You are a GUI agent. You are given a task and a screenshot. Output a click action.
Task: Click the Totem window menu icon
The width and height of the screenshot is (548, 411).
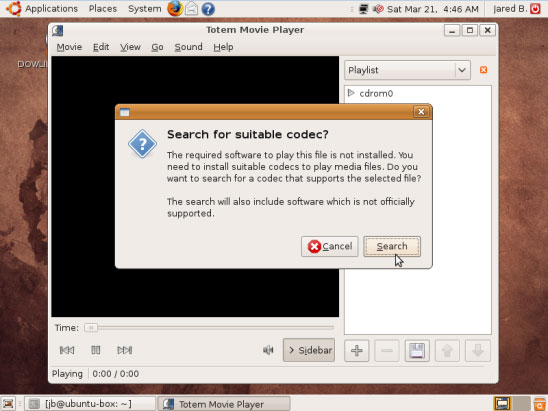click(x=58, y=31)
